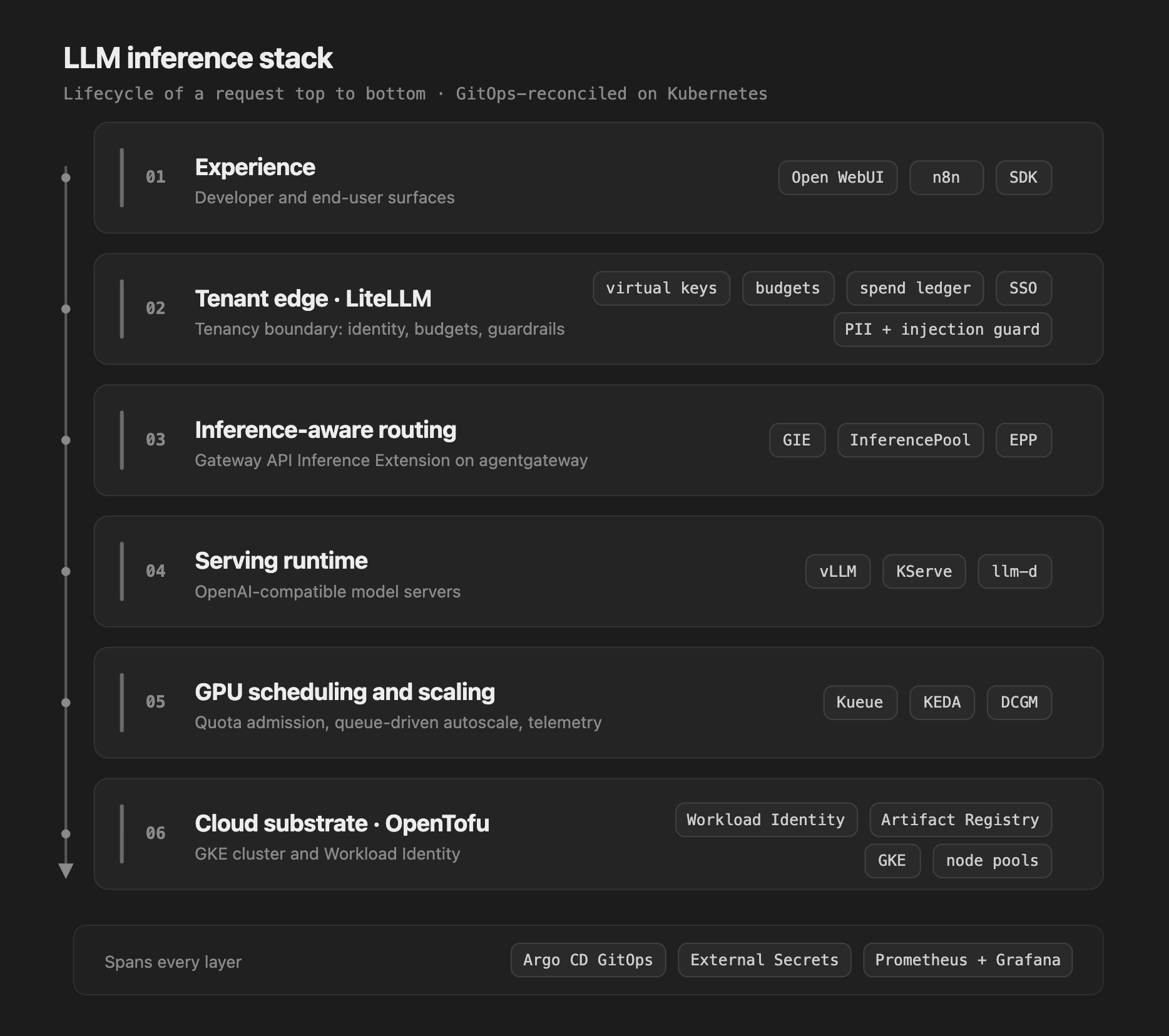This screenshot has width=1169, height=1036.
Task: Click the node pools chip
Action: pos(993,861)
